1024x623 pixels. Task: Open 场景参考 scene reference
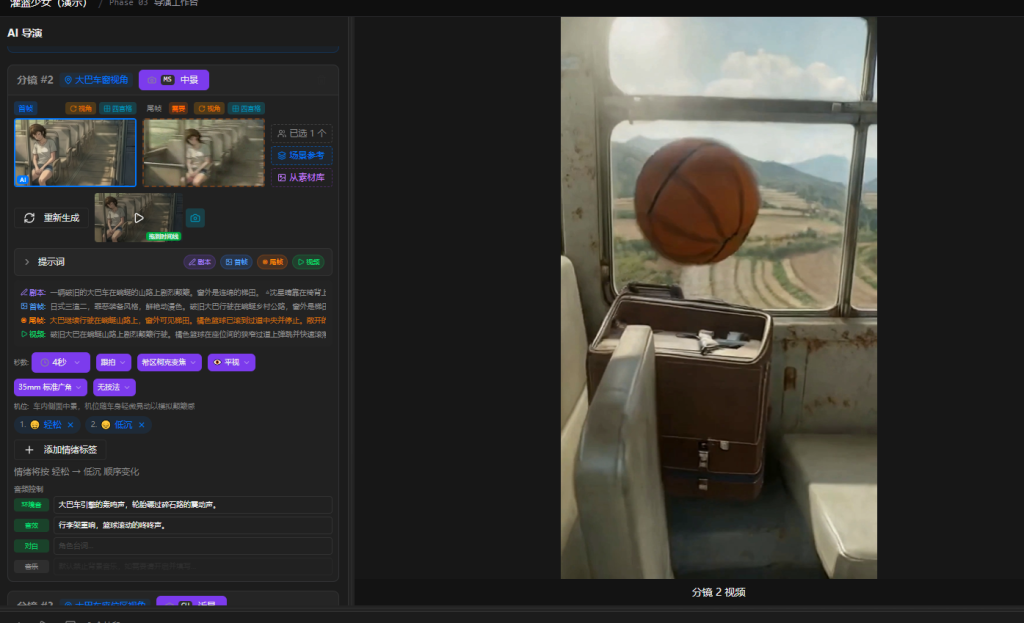302,156
